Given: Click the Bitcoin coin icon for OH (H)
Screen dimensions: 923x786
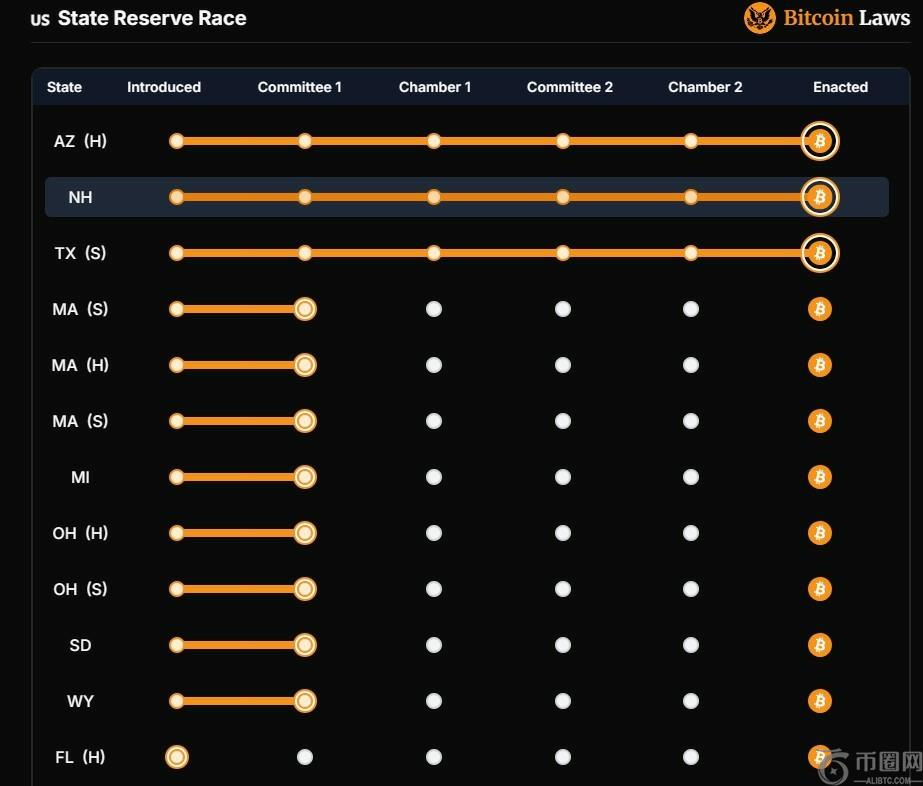Looking at the screenshot, I should pyautogui.click(x=819, y=533).
